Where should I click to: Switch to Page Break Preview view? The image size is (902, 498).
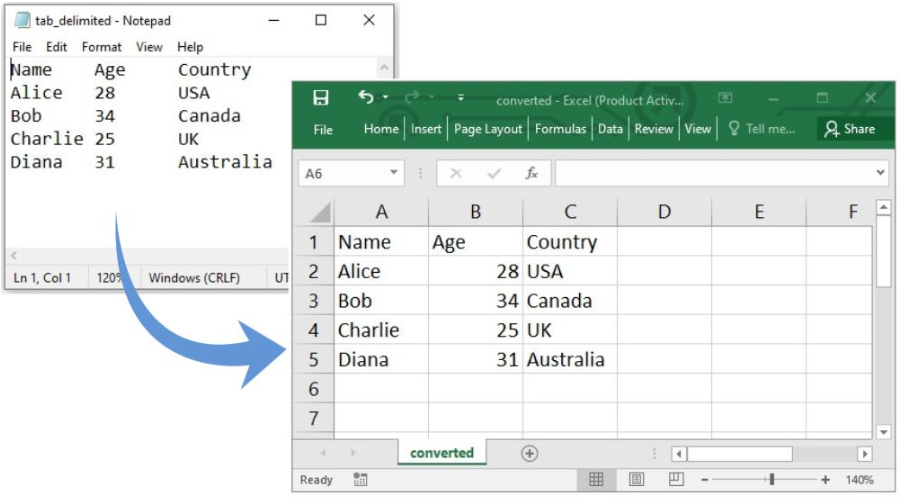click(x=676, y=480)
